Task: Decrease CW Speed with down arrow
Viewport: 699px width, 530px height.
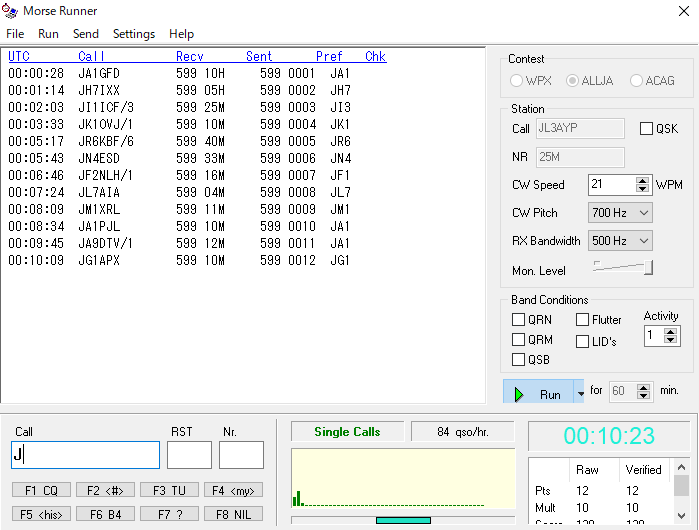Action: pyautogui.click(x=642, y=189)
